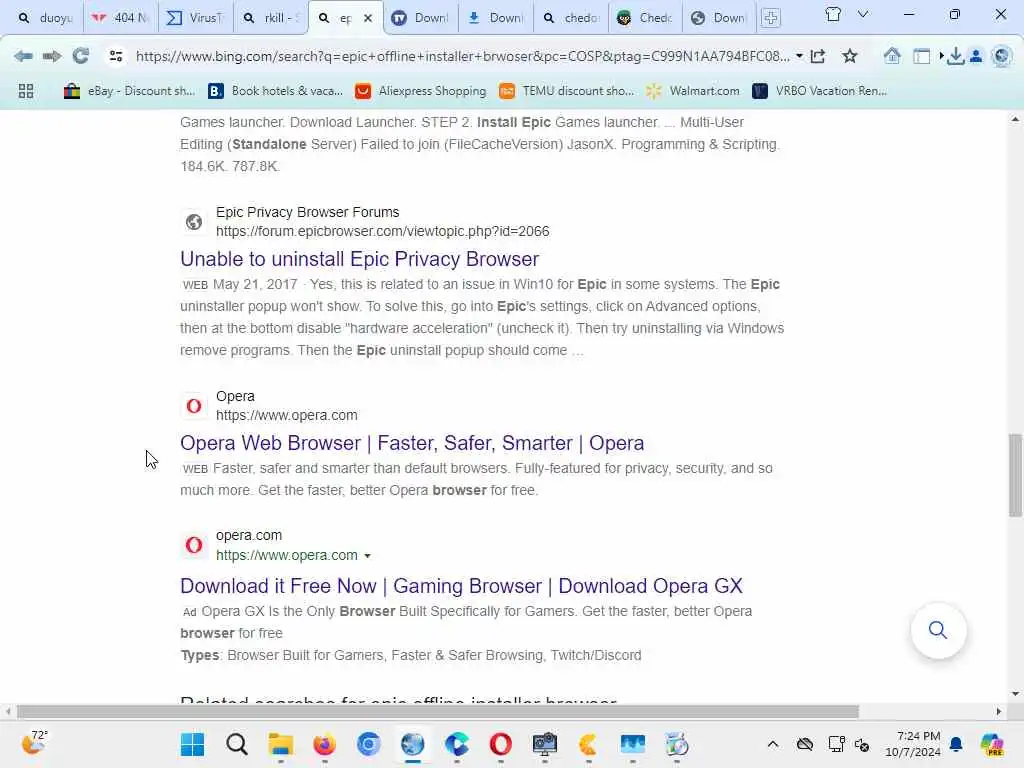The height and width of the screenshot is (768, 1024).
Task: Open the weather widget showing 72°
Action: click(34, 743)
